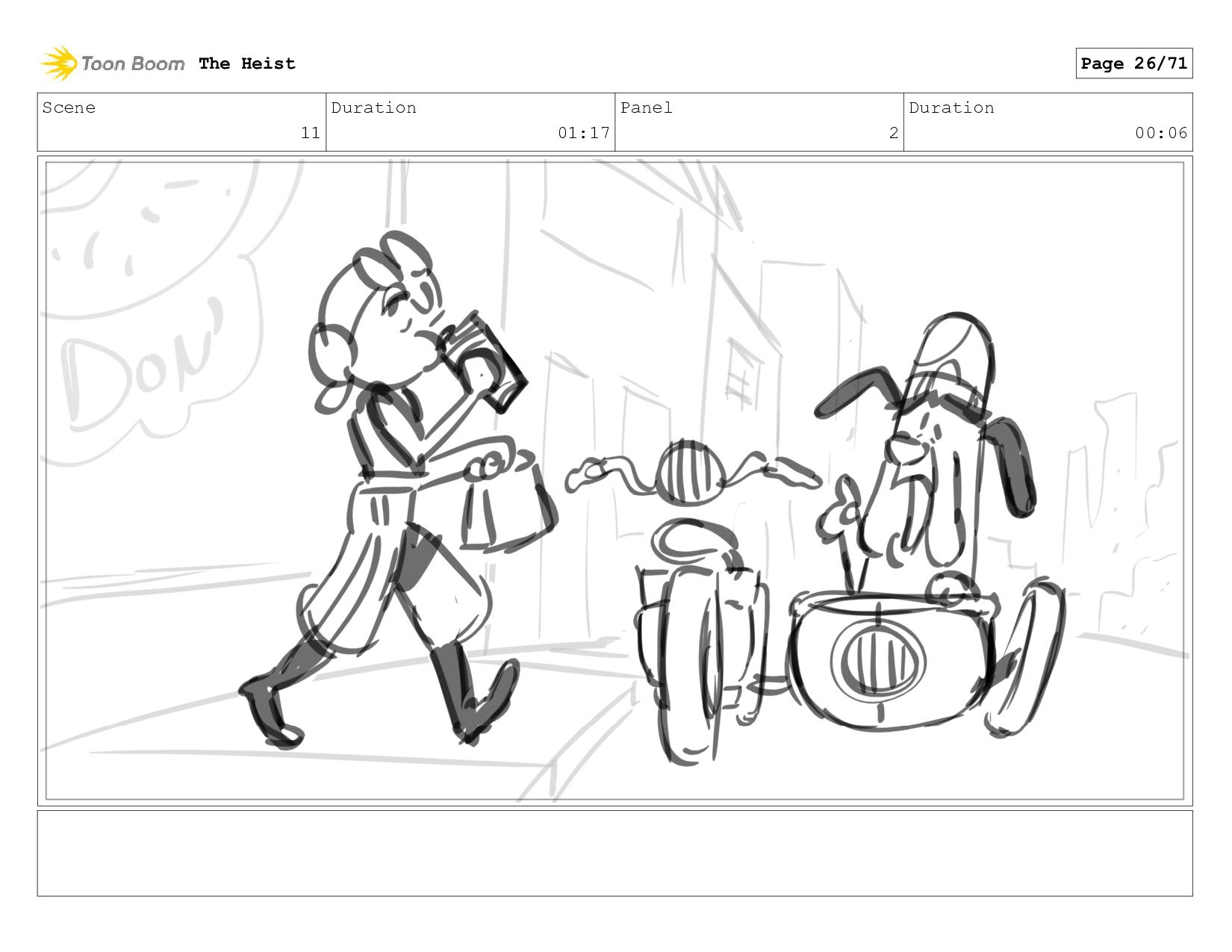Select the panel duration value "00:06"

[x=1161, y=133]
